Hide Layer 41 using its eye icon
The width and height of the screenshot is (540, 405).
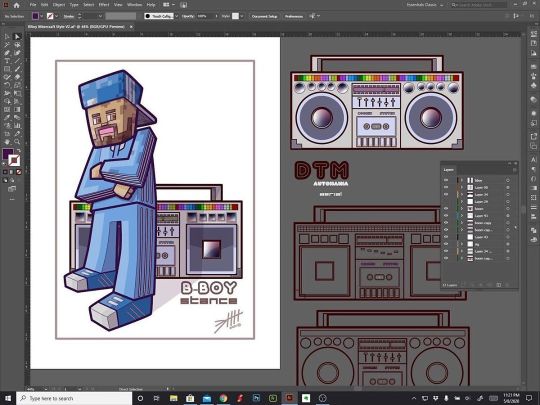(446, 216)
